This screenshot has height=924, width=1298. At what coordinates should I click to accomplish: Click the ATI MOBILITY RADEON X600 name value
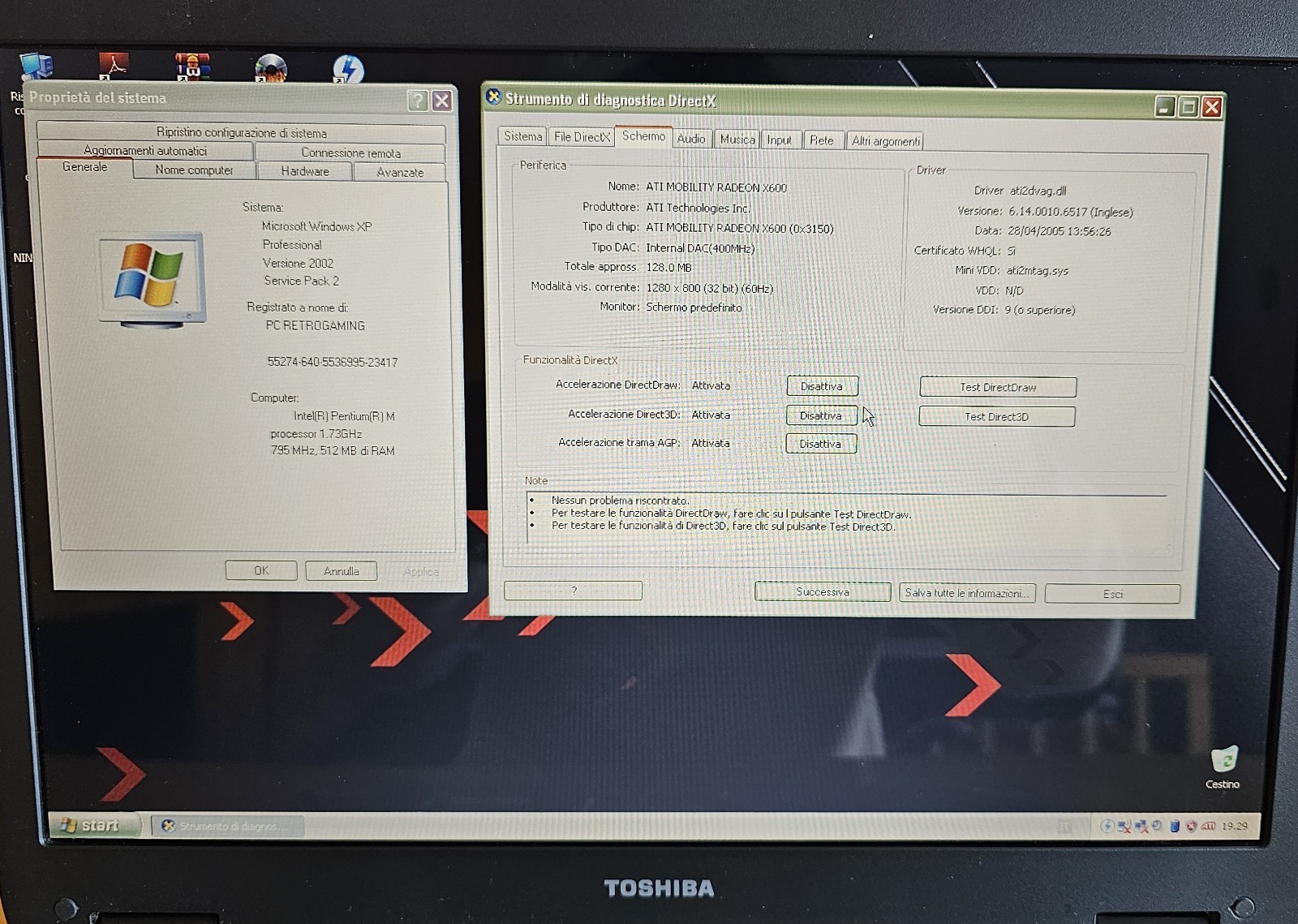pyautogui.click(x=716, y=187)
